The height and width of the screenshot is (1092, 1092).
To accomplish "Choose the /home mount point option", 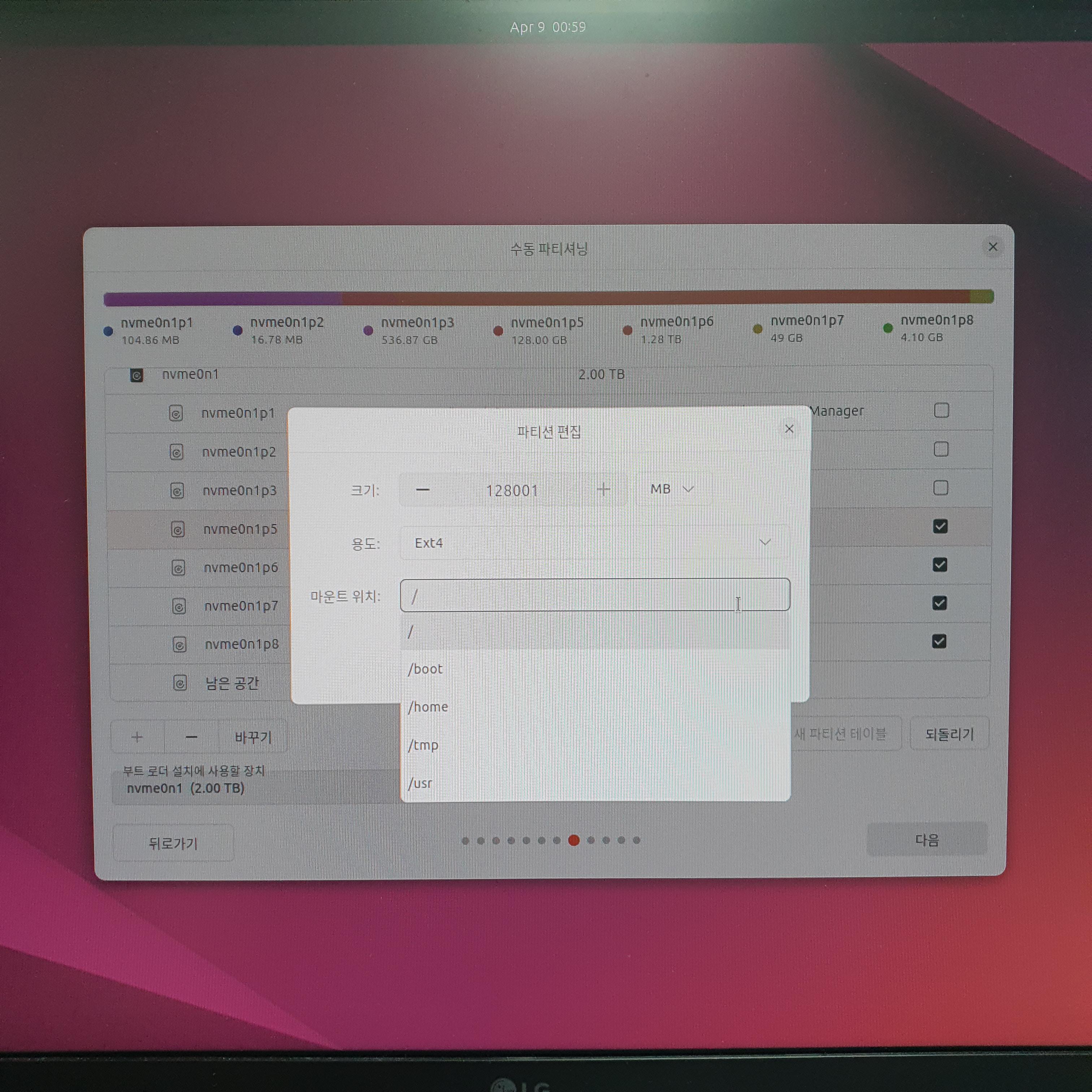I will click(595, 707).
